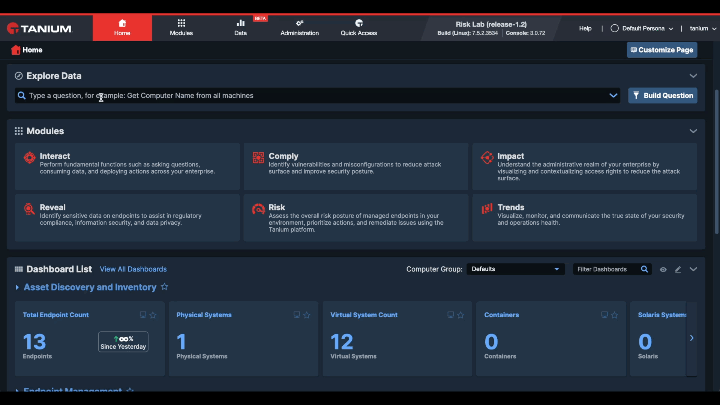Collapse the Explore Data section
The image size is (720, 405).
693,76
